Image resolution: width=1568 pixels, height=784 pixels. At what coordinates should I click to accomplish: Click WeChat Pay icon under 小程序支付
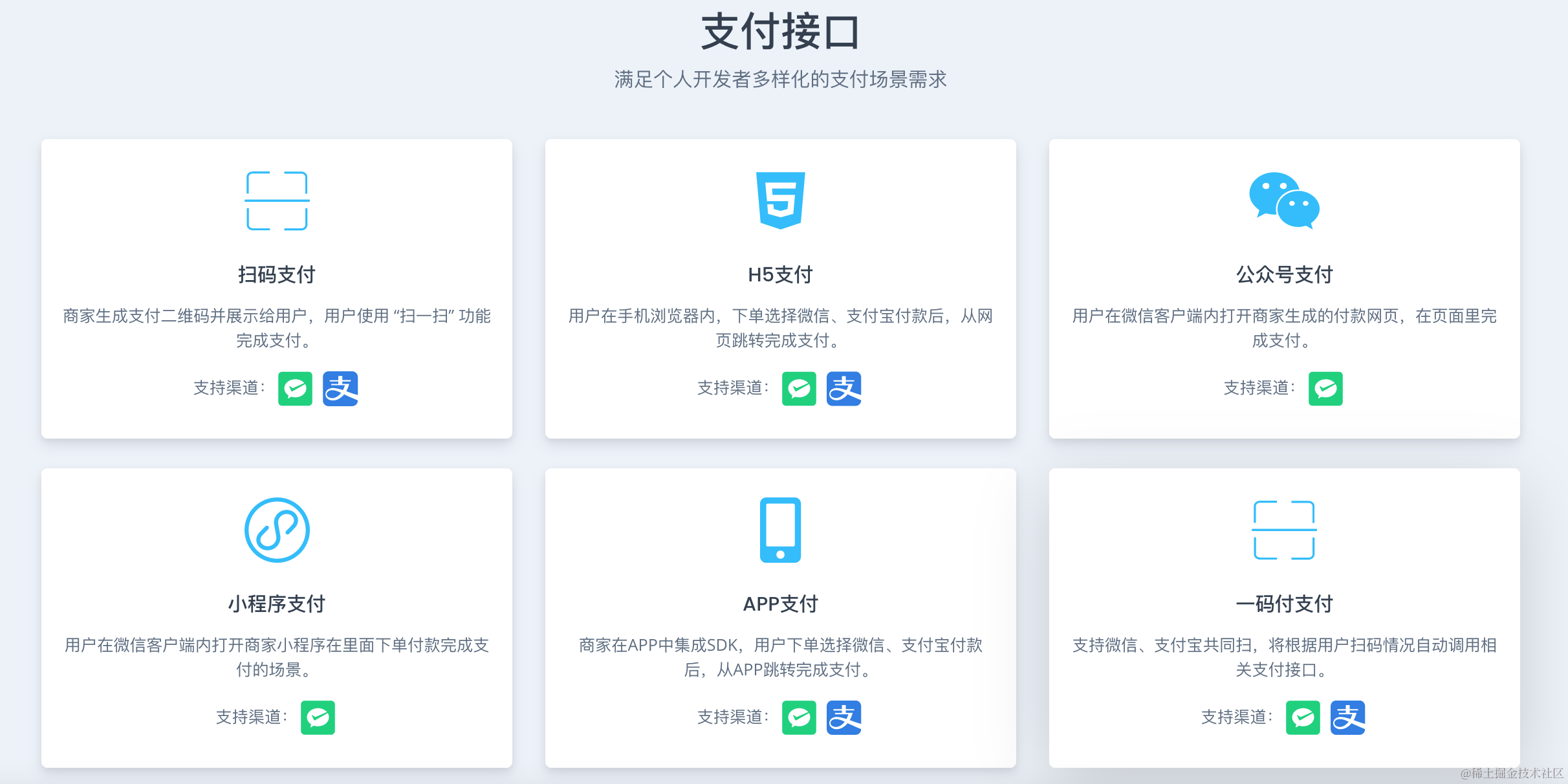click(x=318, y=717)
